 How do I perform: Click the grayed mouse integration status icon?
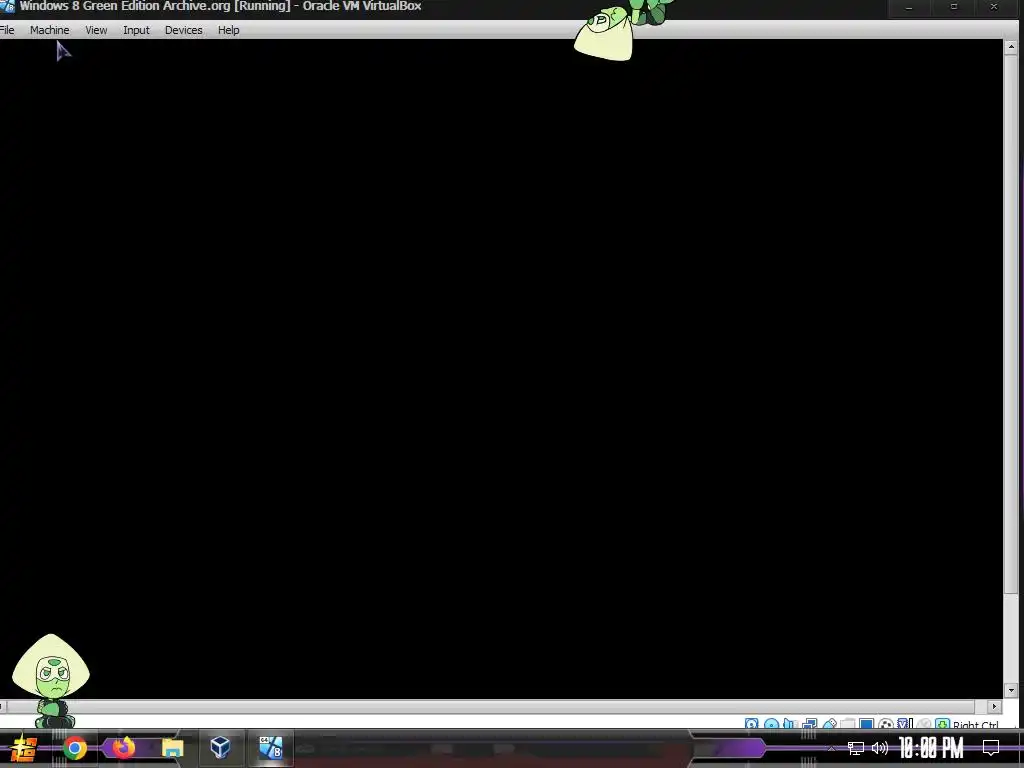(923, 724)
